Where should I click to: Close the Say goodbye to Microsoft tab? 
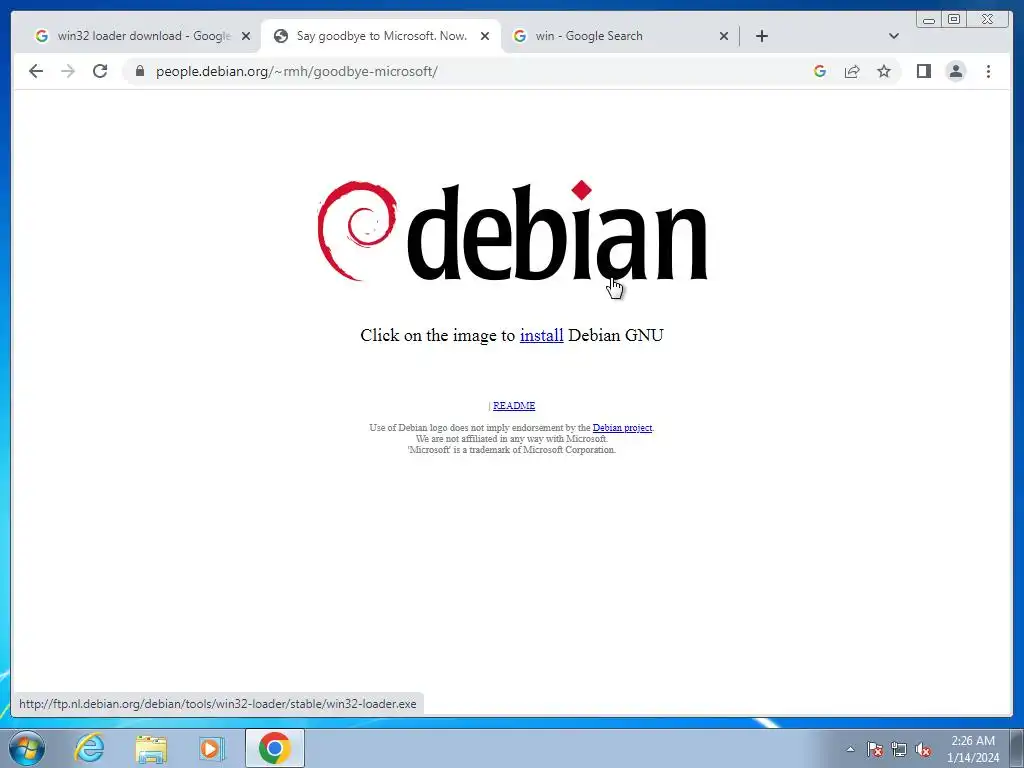(x=485, y=36)
